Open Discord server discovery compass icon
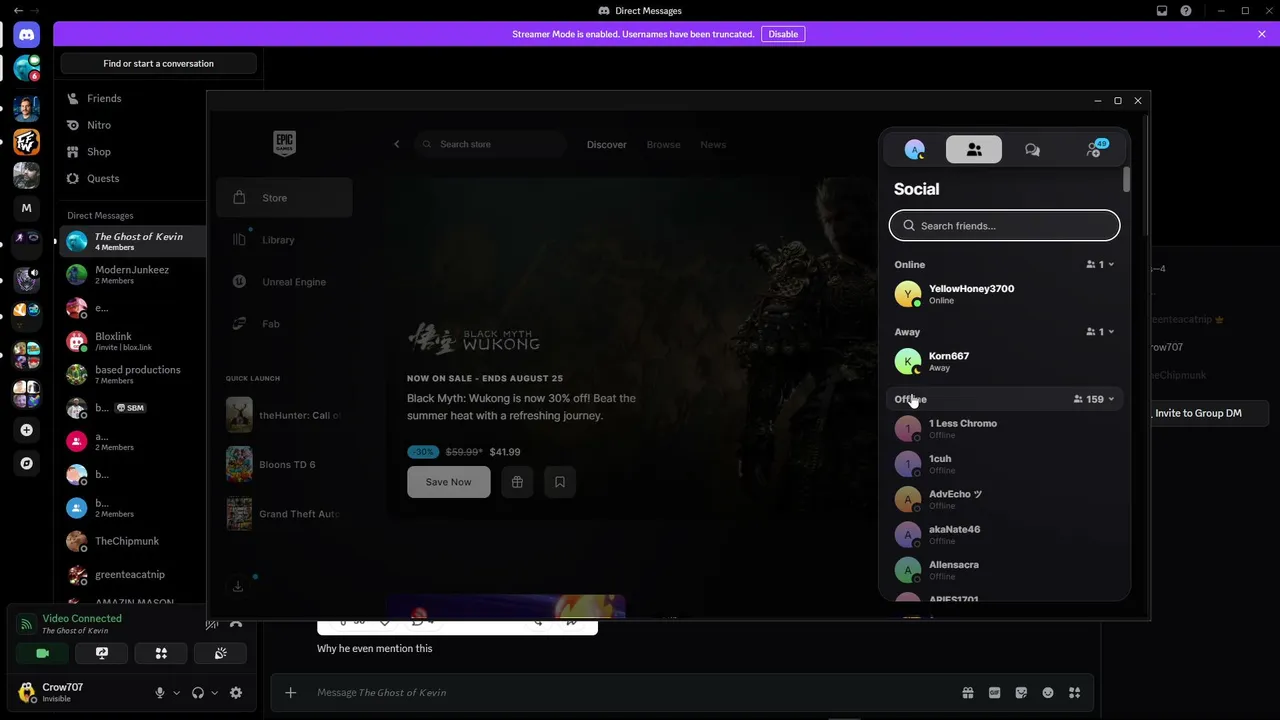 point(27,463)
